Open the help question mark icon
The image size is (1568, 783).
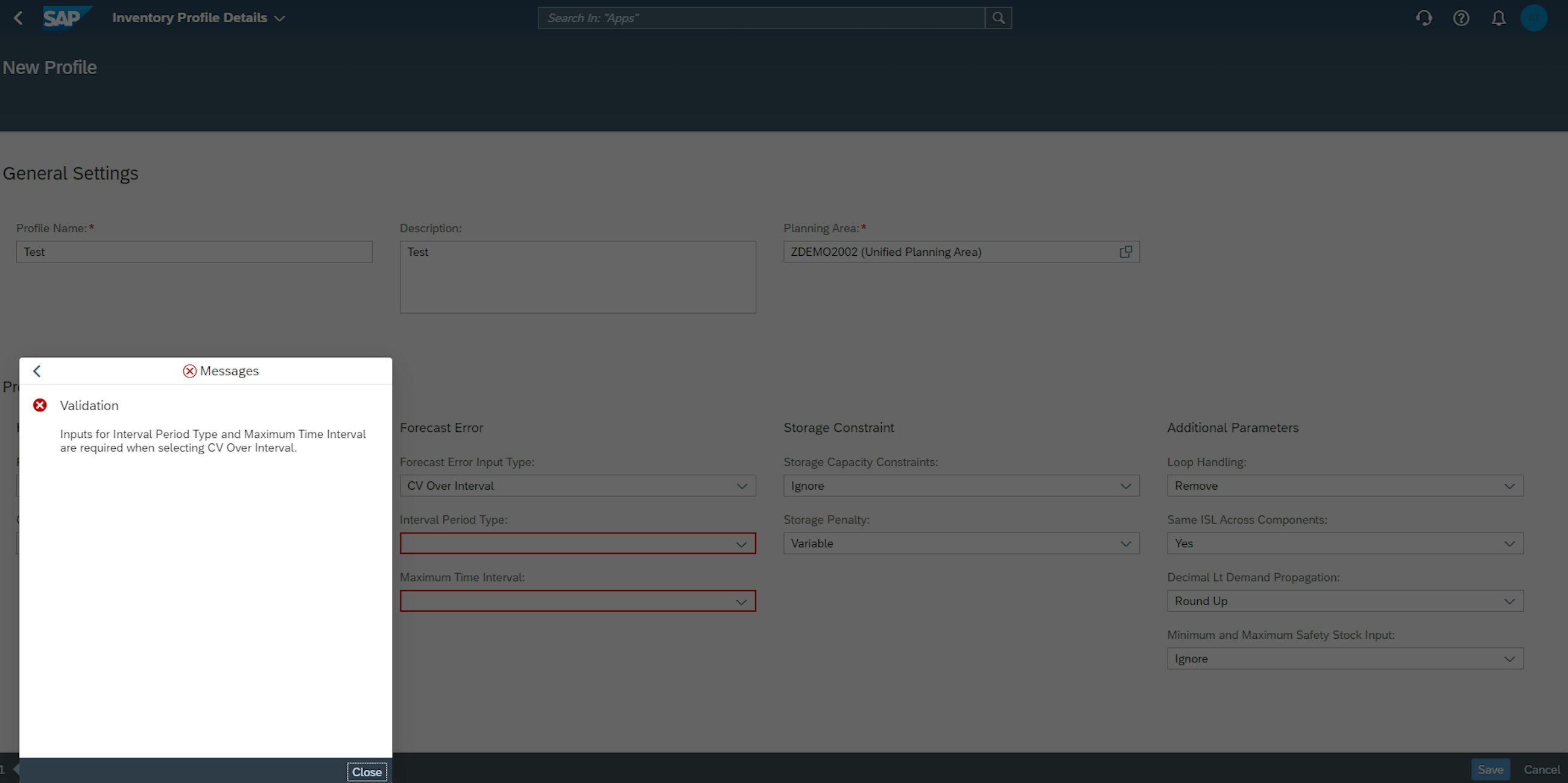coord(1461,18)
